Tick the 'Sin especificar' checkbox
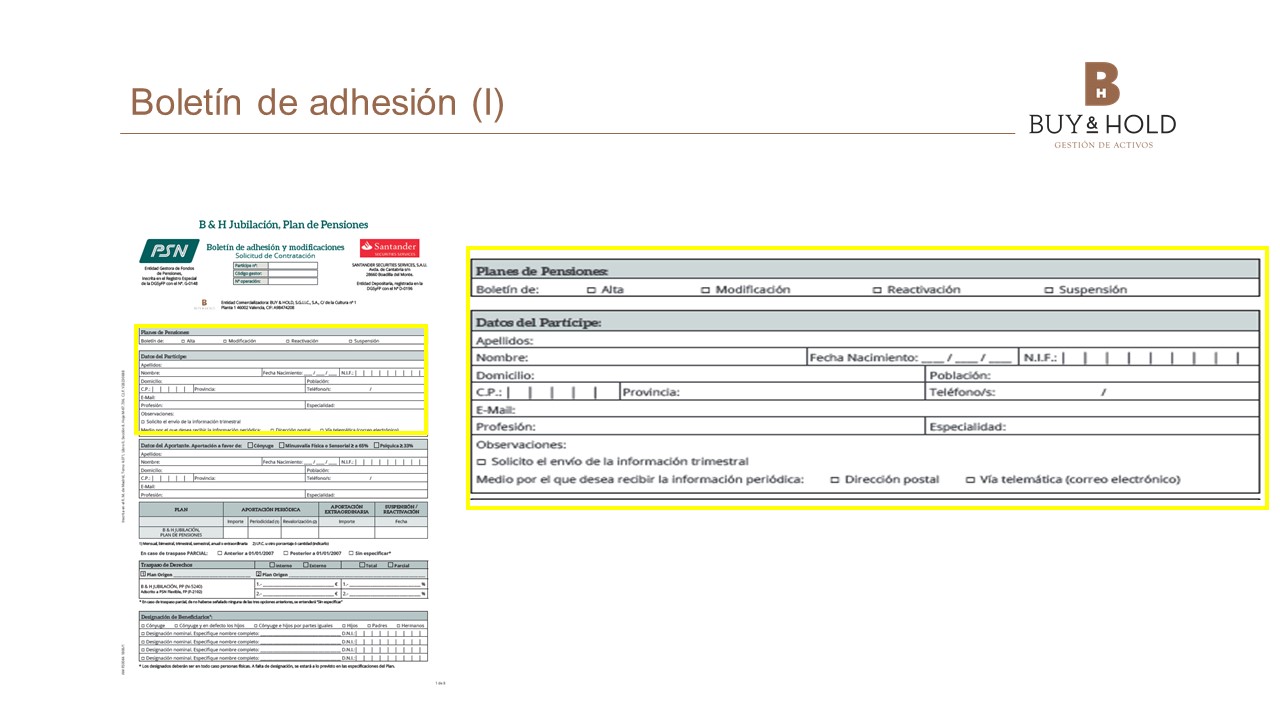This screenshot has width=1280, height=720. pos(351,553)
